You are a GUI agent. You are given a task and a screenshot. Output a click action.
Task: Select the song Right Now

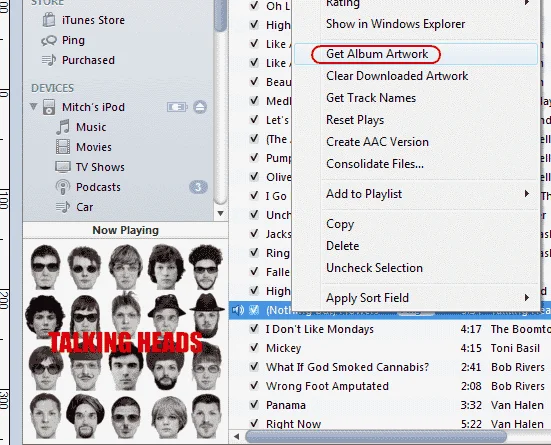(x=293, y=424)
